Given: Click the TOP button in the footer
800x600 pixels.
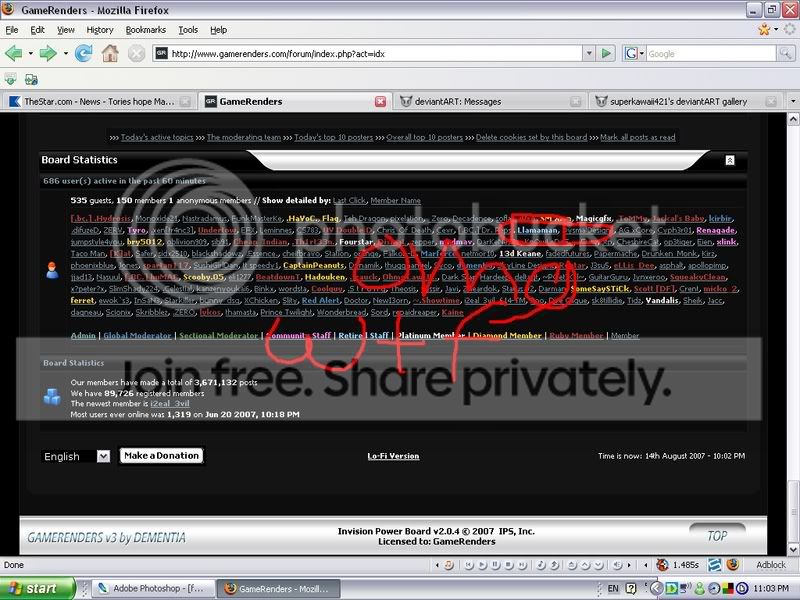Looking at the screenshot, I should click(717, 536).
